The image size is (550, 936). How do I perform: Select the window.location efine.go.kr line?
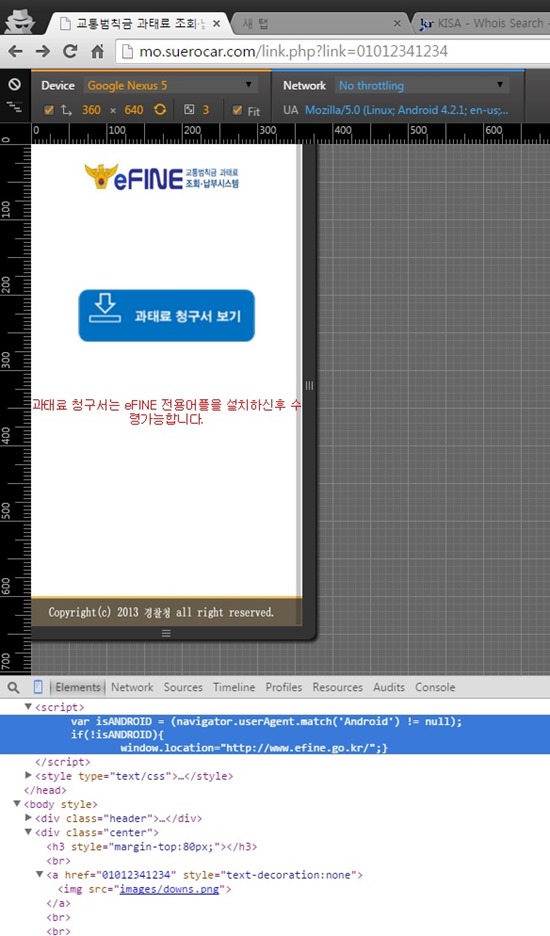click(254, 748)
